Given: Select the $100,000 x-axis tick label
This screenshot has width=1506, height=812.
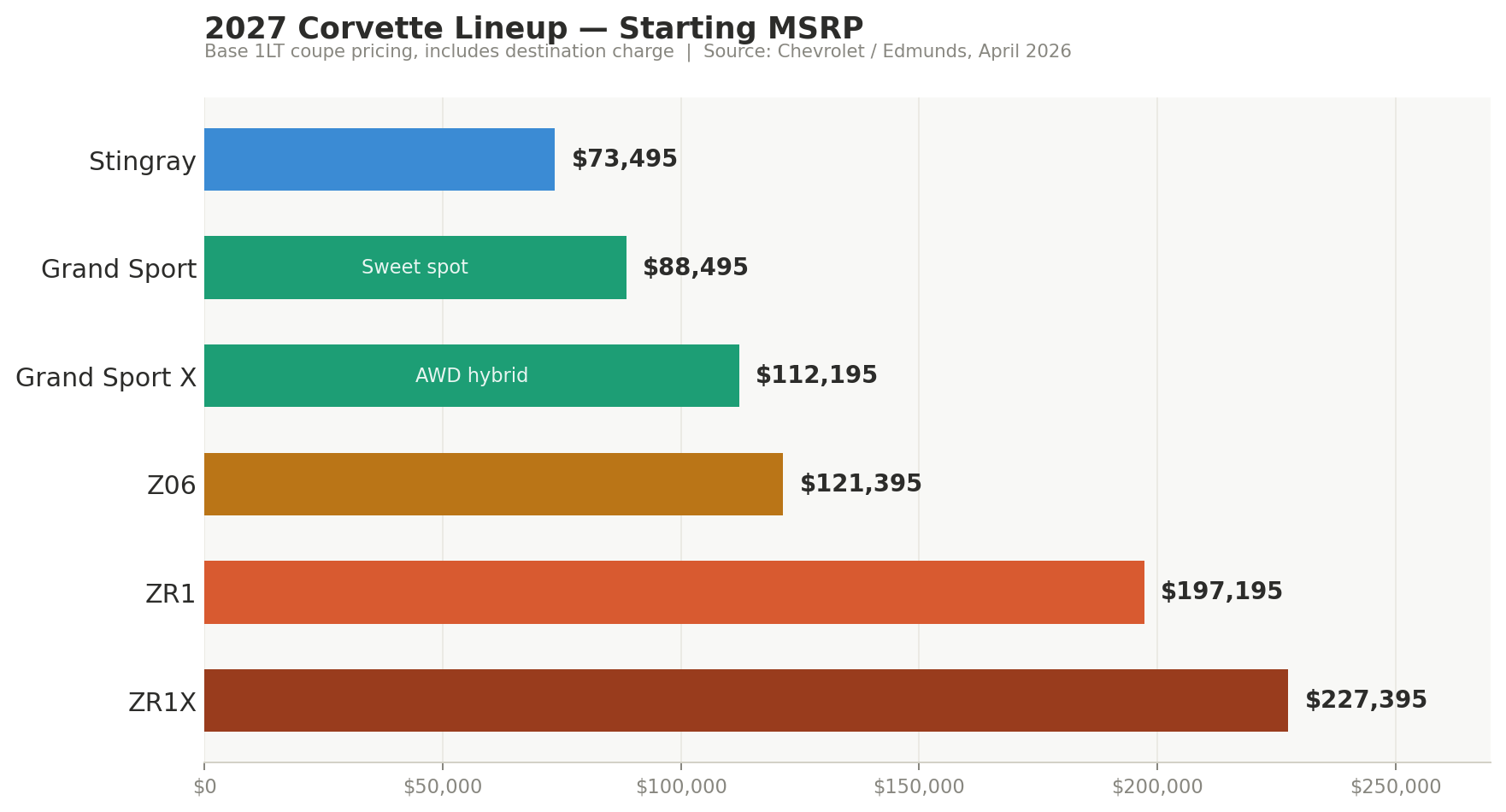Looking at the screenshot, I should pos(681,787).
